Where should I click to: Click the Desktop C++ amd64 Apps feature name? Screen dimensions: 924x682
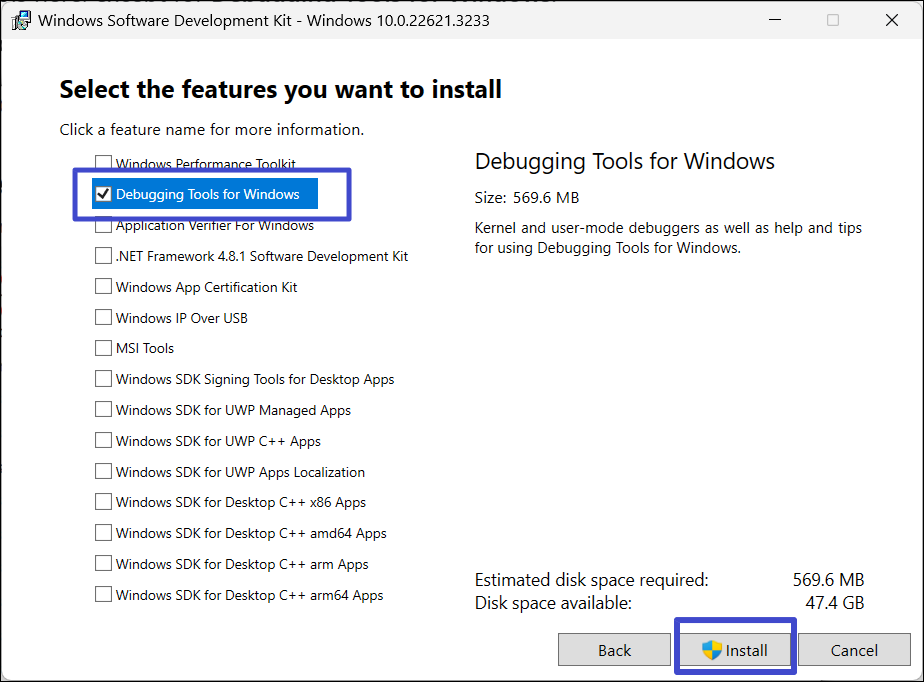coord(251,533)
